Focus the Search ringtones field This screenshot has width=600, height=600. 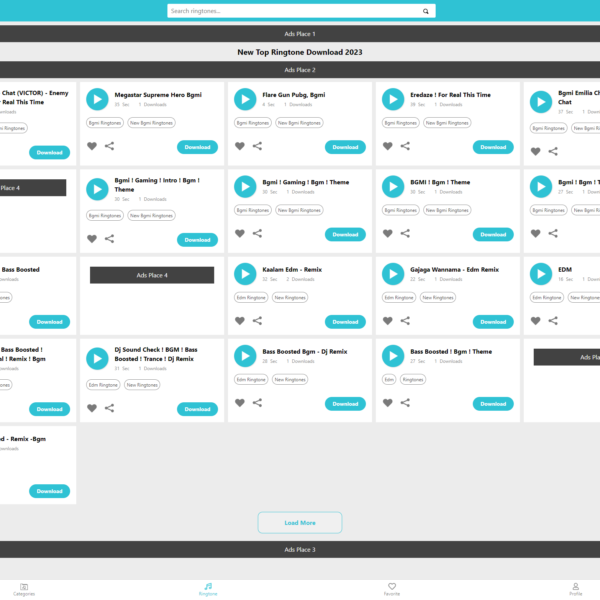click(x=301, y=11)
